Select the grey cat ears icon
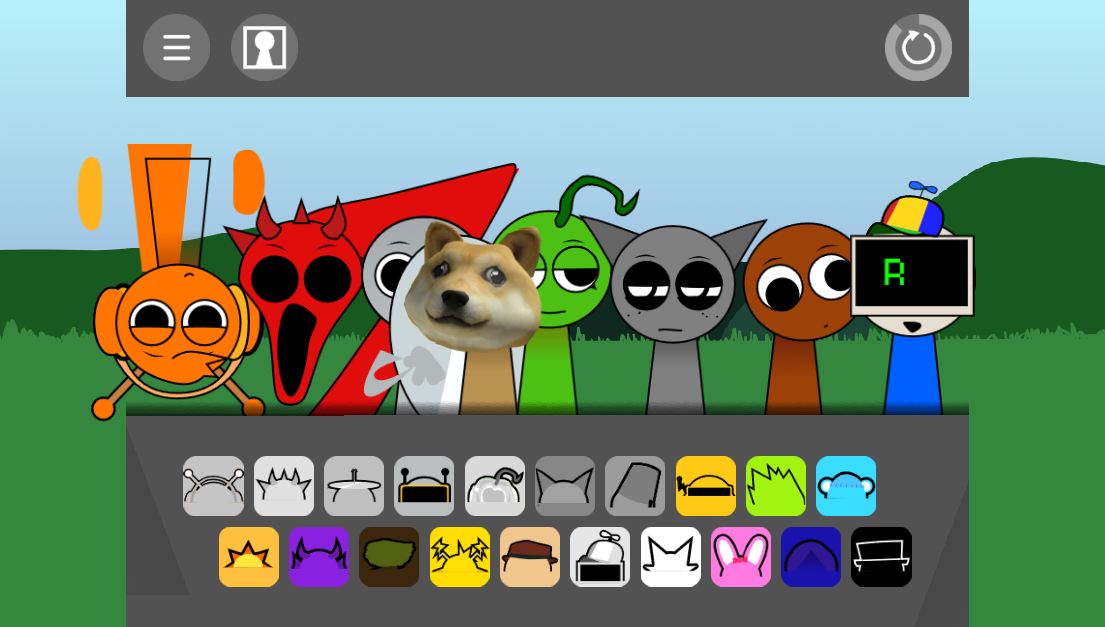This screenshot has width=1105, height=627. point(564,486)
